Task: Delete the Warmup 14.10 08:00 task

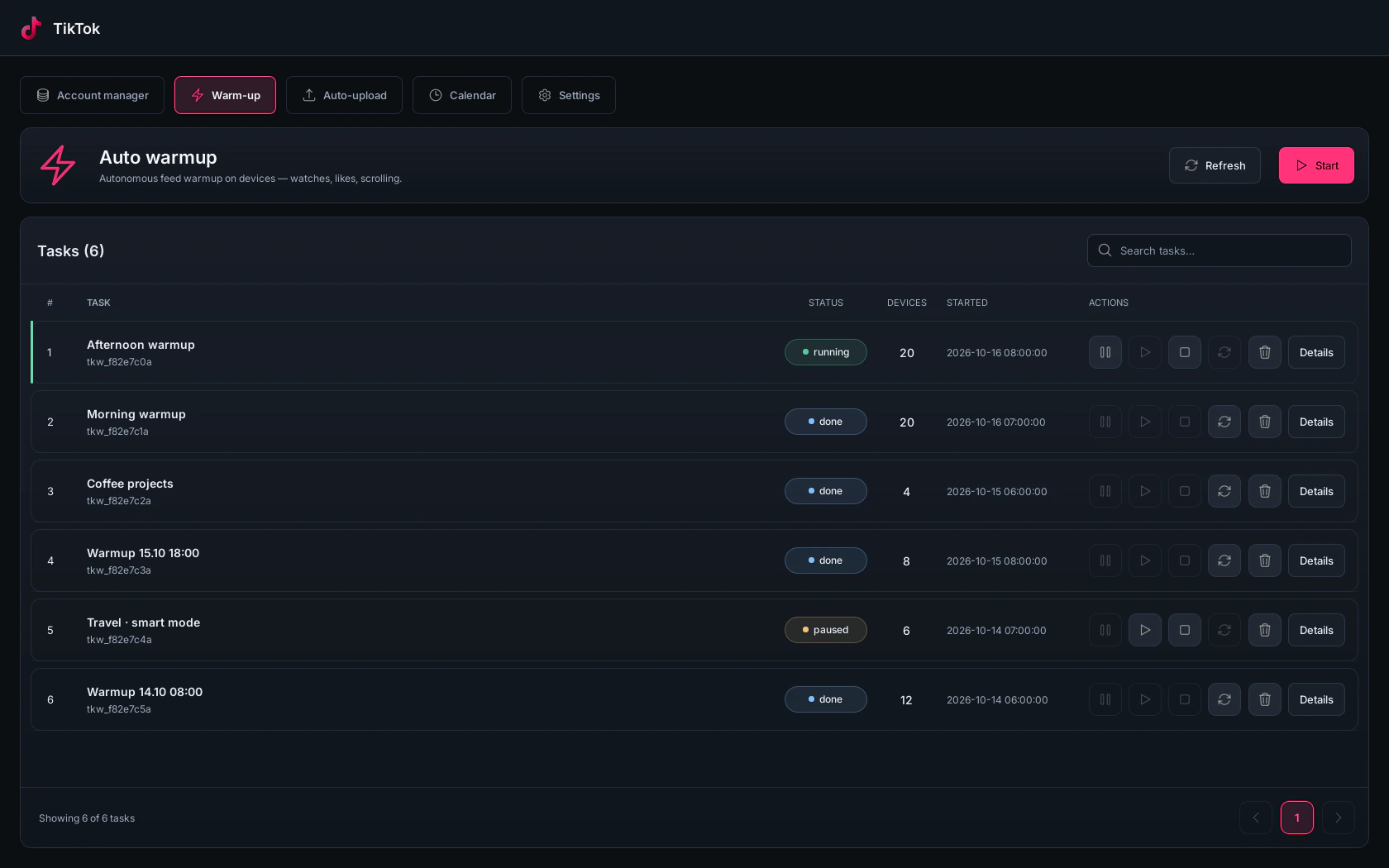Action: click(x=1265, y=699)
